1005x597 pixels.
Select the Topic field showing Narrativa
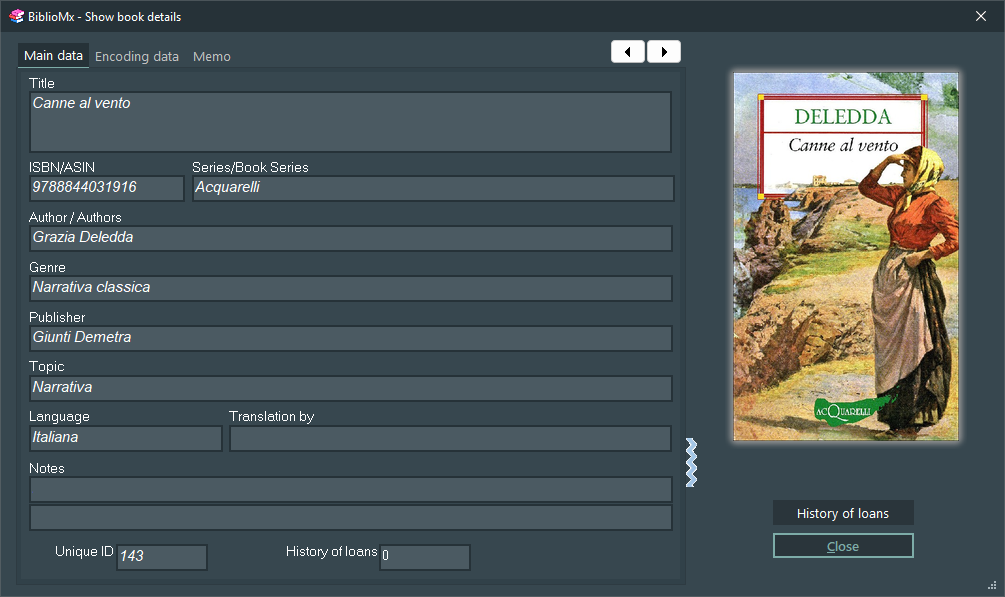(x=348, y=387)
